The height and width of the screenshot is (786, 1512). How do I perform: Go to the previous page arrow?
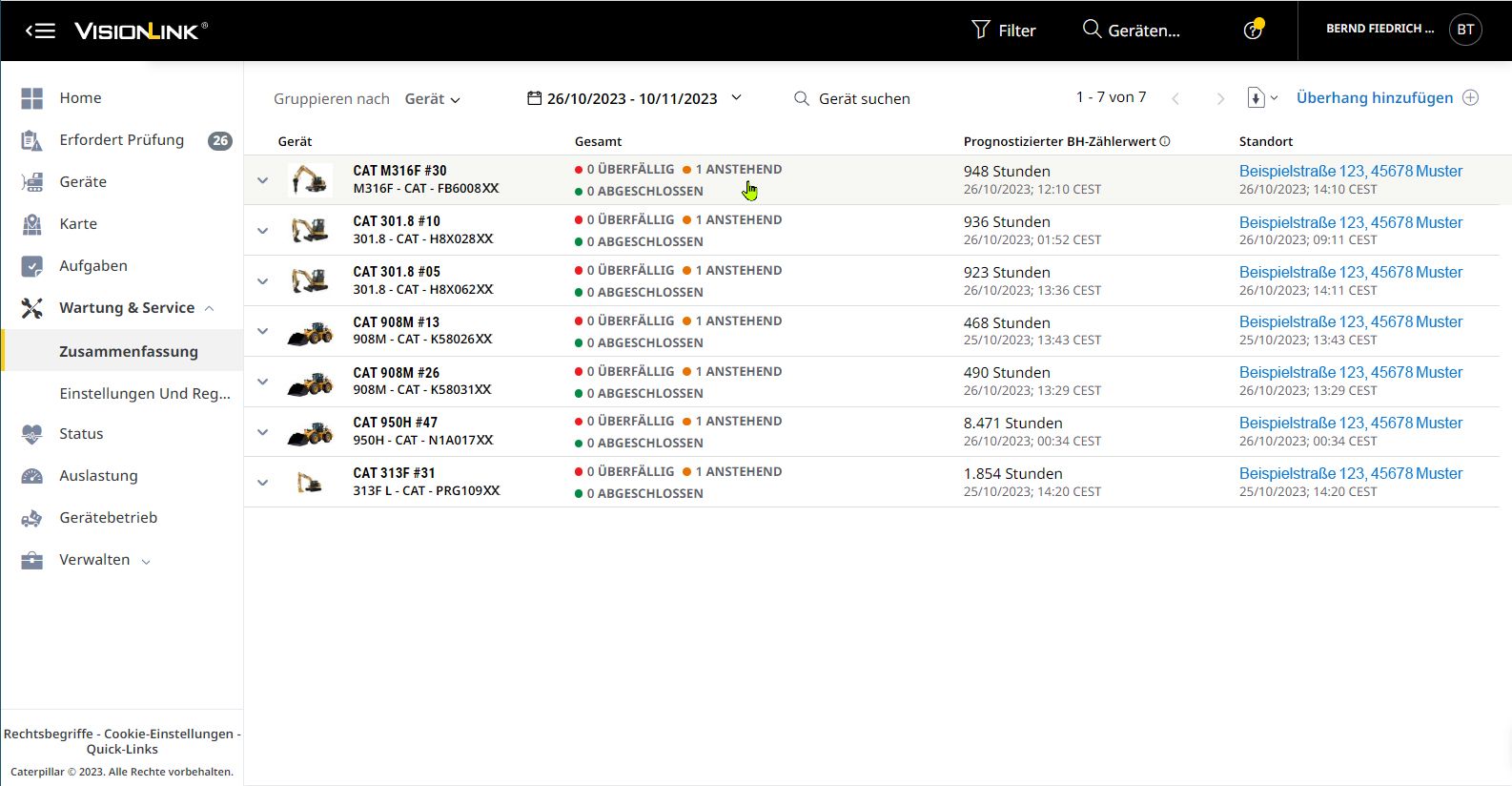[1175, 98]
